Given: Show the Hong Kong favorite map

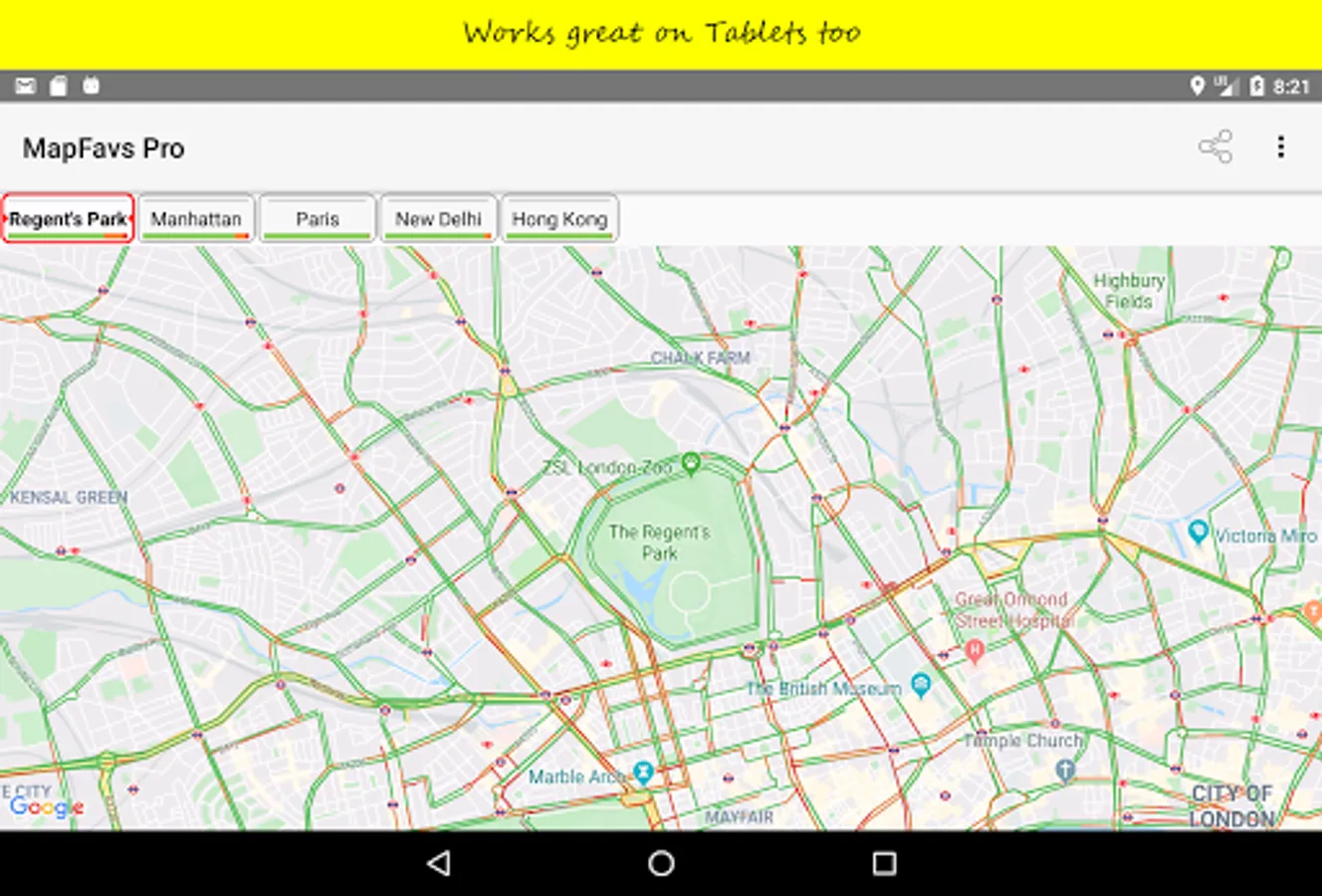Looking at the screenshot, I should [x=559, y=219].
